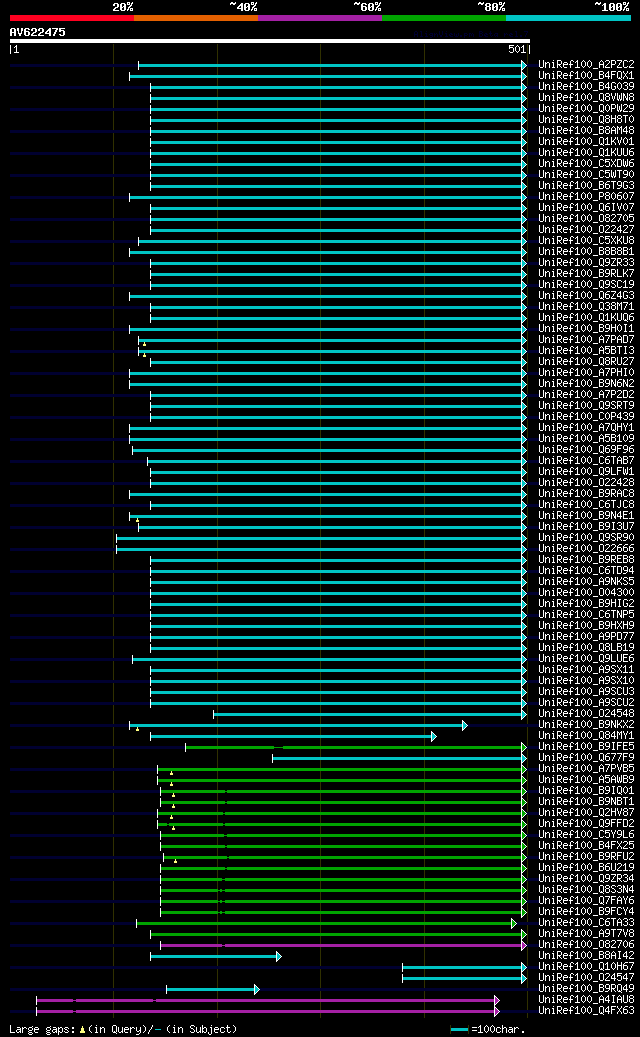640x1037 pixels.
Task: Select label UniRef100_O82706
Action: tap(586, 944)
